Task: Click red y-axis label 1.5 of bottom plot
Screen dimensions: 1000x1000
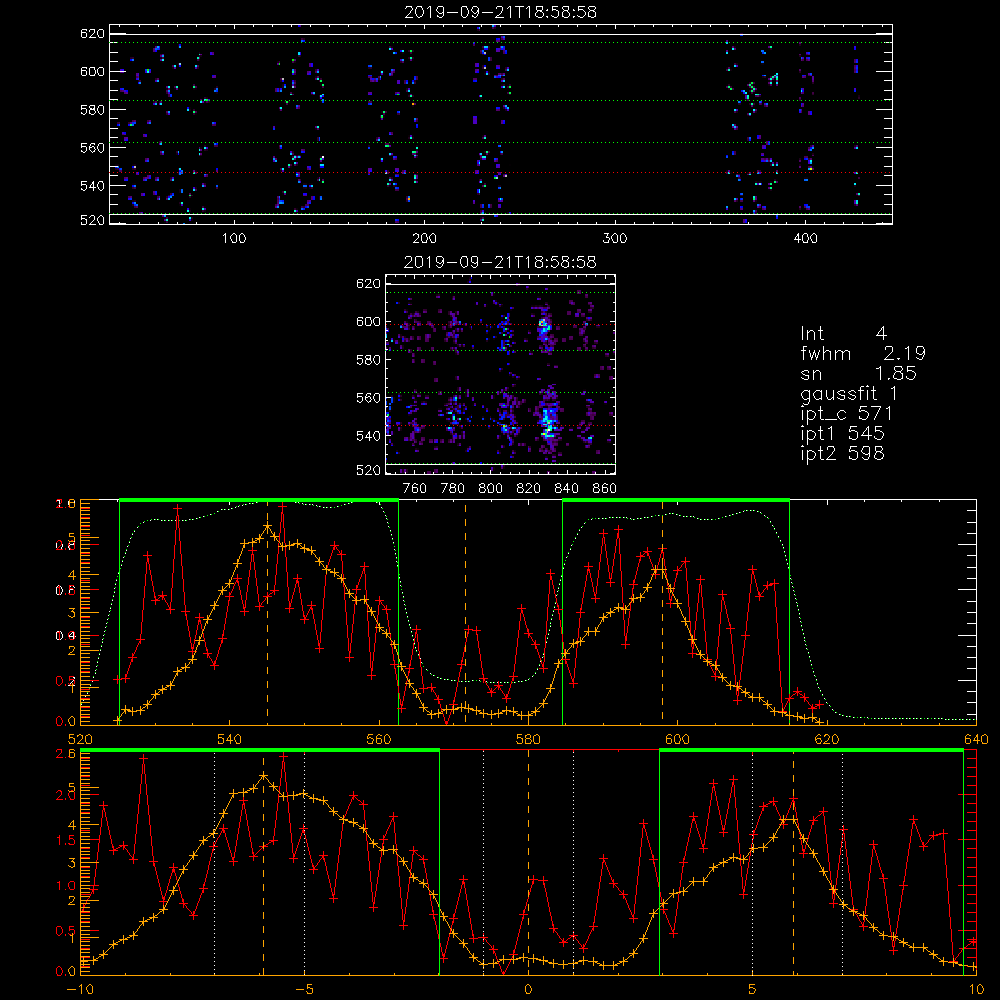Action: pyautogui.click(x=66, y=841)
